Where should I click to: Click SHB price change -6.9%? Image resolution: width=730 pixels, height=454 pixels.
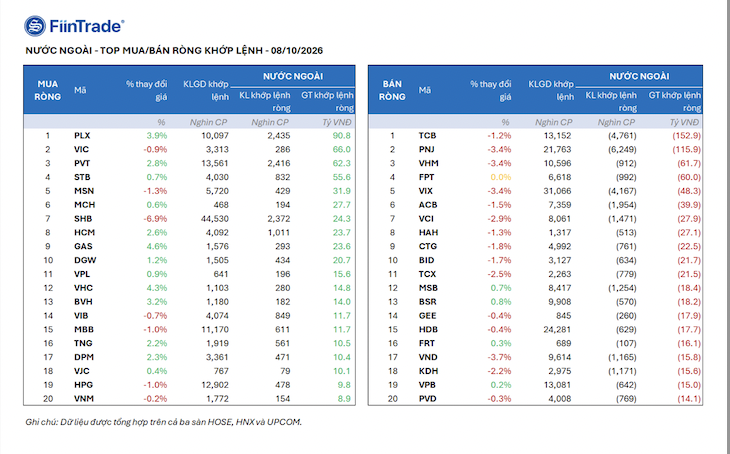(x=155, y=219)
